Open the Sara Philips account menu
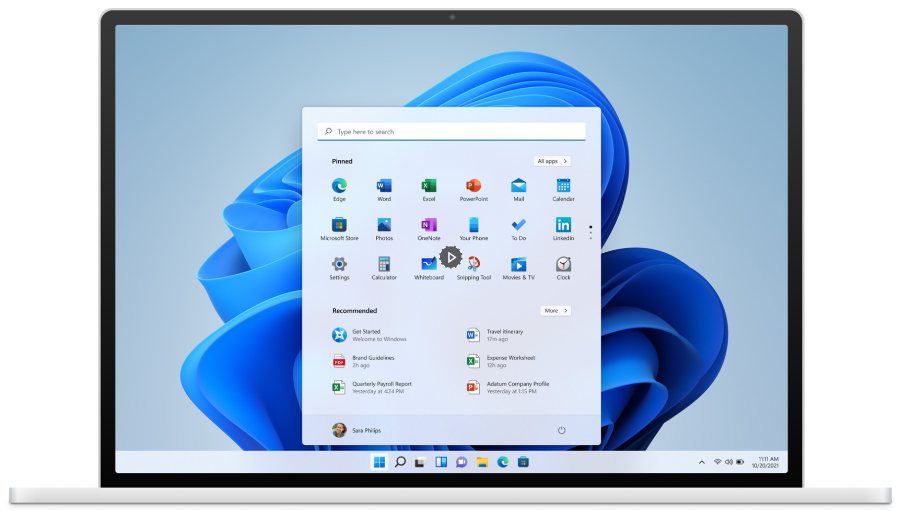Viewport: 900px width, 511px height. coord(357,430)
